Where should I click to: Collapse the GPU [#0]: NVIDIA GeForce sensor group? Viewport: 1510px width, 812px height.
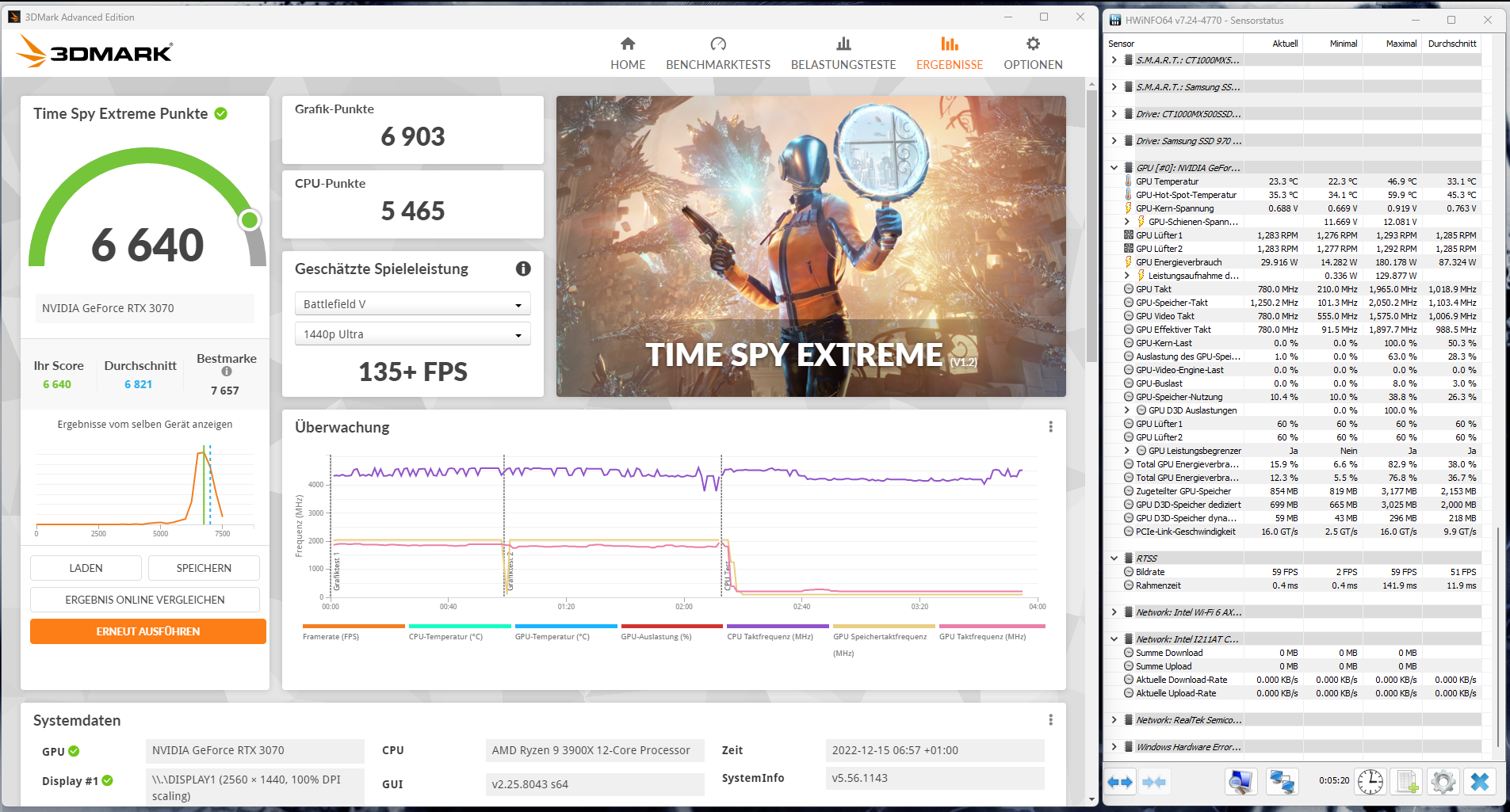[x=1114, y=168]
